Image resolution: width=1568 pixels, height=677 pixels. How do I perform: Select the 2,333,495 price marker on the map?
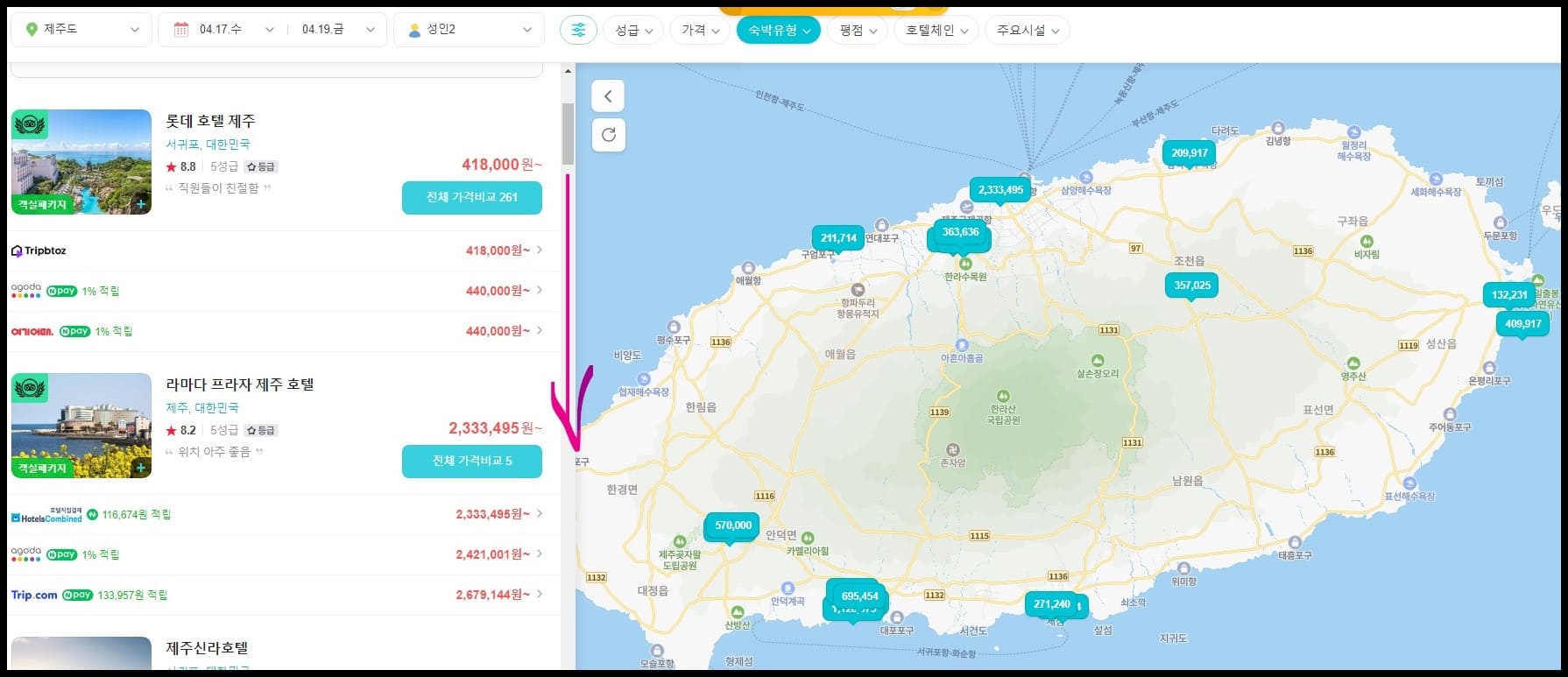1000,190
